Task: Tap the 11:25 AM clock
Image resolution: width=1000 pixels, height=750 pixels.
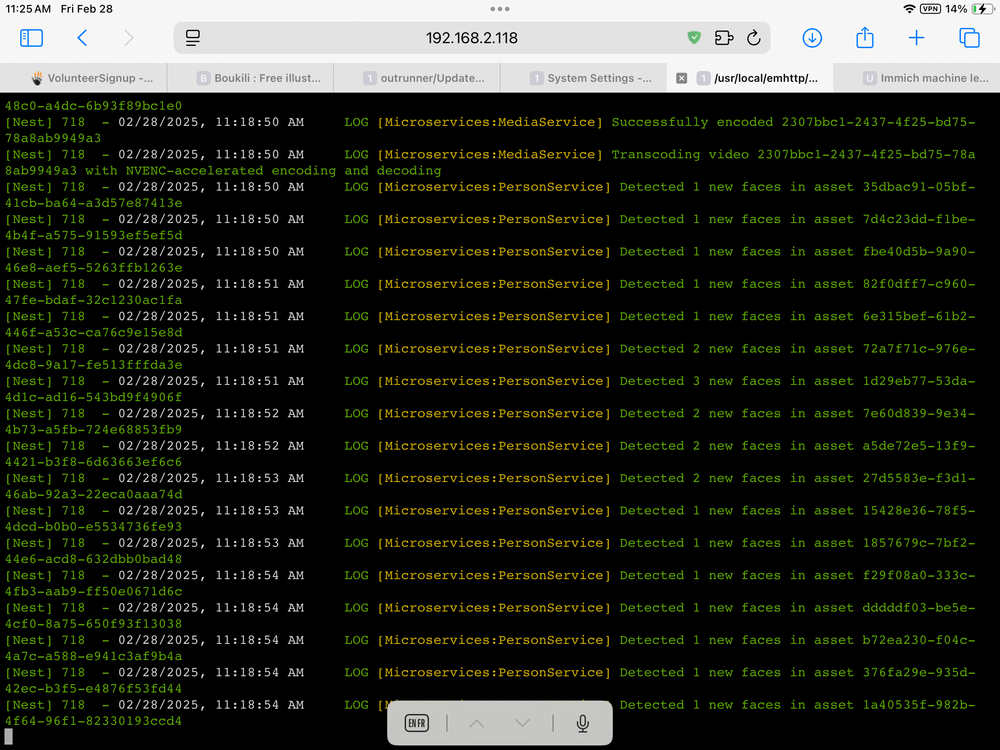Action: click(x=28, y=9)
